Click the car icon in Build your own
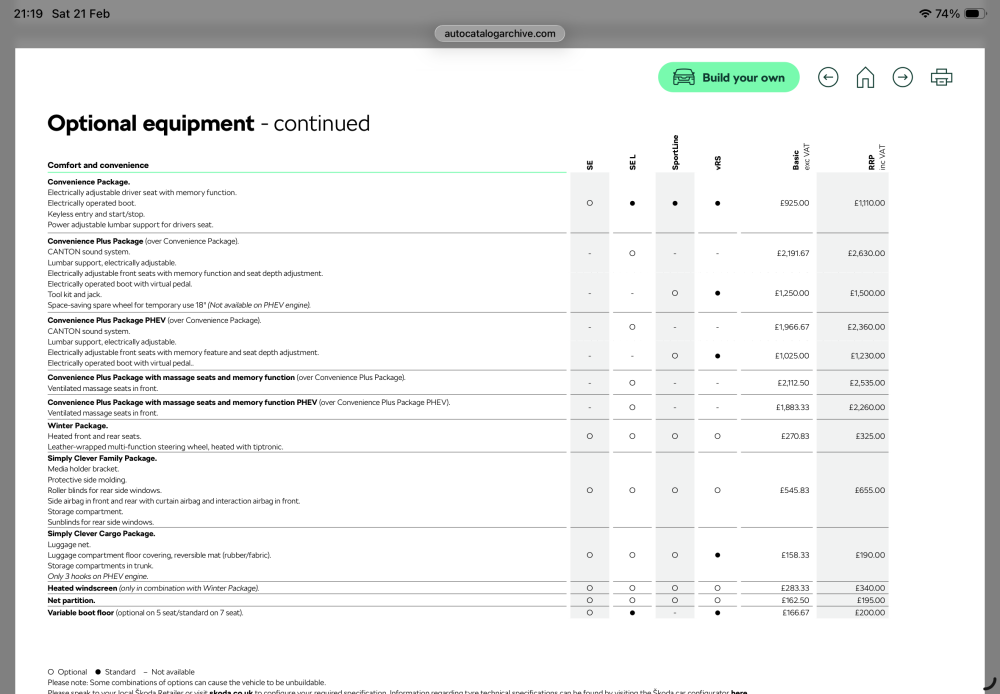Viewport: 1000px width, 694px height. point(684,78)
